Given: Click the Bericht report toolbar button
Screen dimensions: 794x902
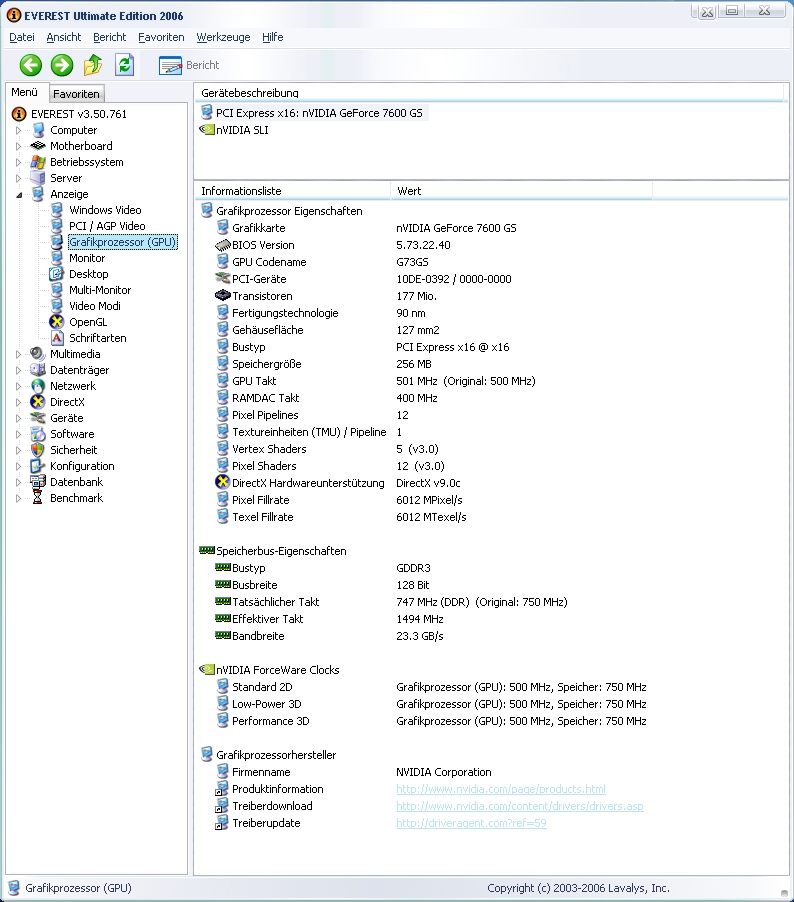Looking at the screenshot, I should tap(189, 65).
